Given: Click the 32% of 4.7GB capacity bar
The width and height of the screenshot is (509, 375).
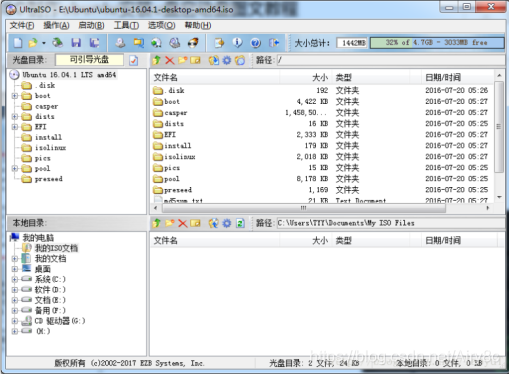Looking at the screenshot, I should (x=437, y=43).
